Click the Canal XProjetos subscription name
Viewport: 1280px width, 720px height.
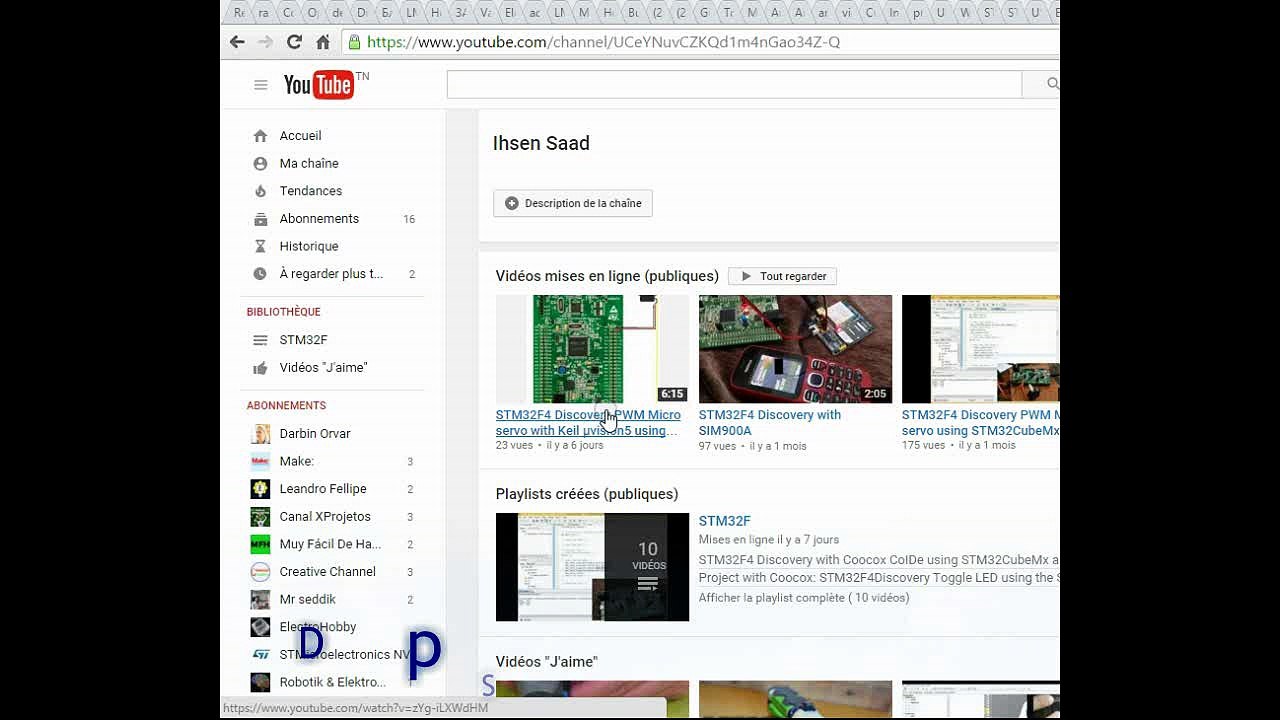pyautogui.click(x=325, y=517)
